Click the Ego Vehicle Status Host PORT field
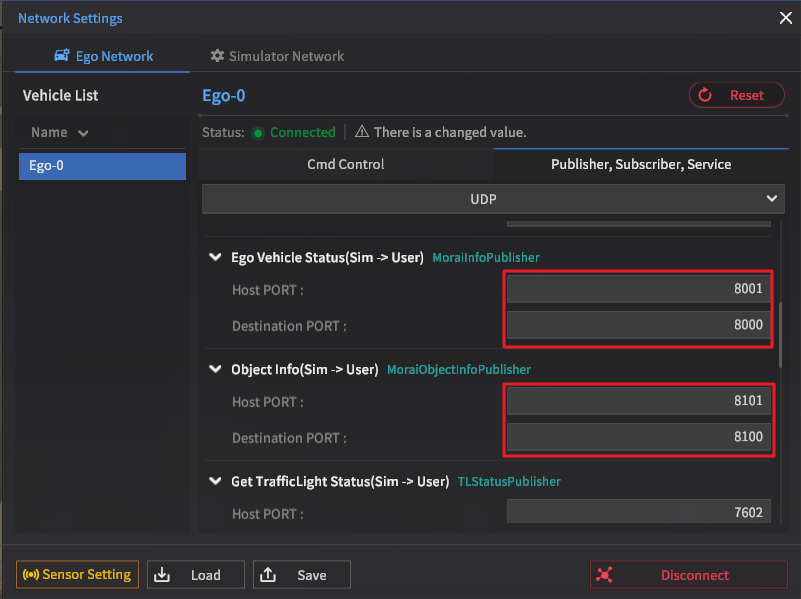This screenshot has width=801, height=599. pyautogui.click(x=638, y=289)
